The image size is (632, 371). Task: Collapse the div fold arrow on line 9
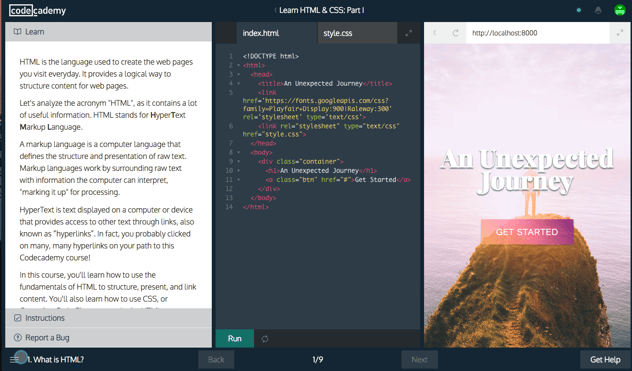pyautogui.click(x=239, y=161)
